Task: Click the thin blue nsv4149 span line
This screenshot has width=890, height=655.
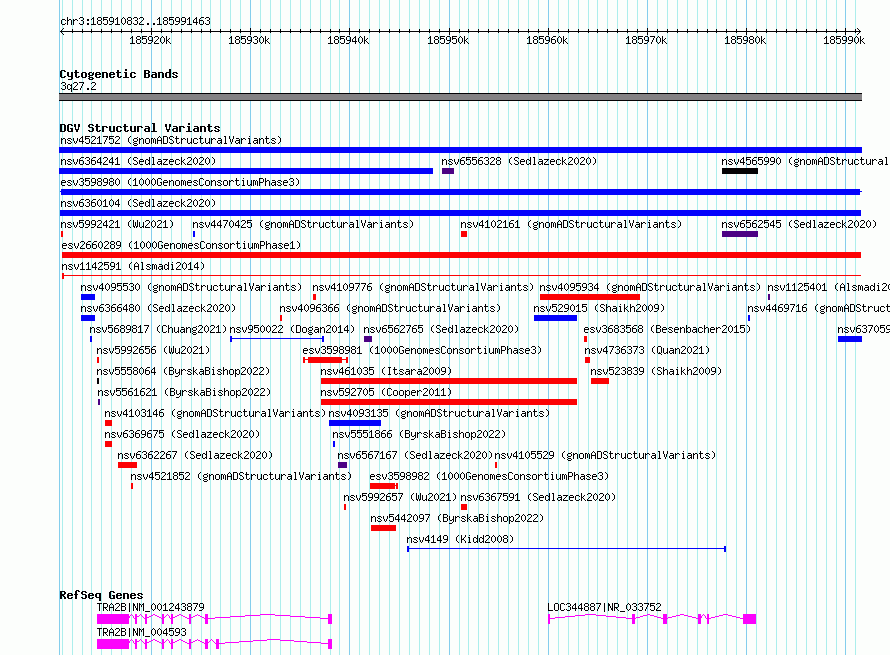Action: pos(566,549)
